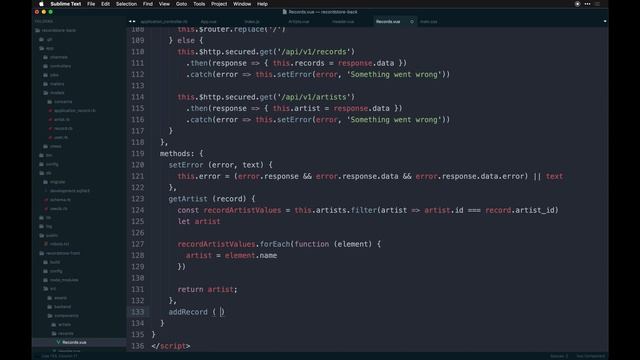Collapse the recordstore-front folder
This screenshot has width=640, height=360.
pyautogui.click(x=60, y=253)
